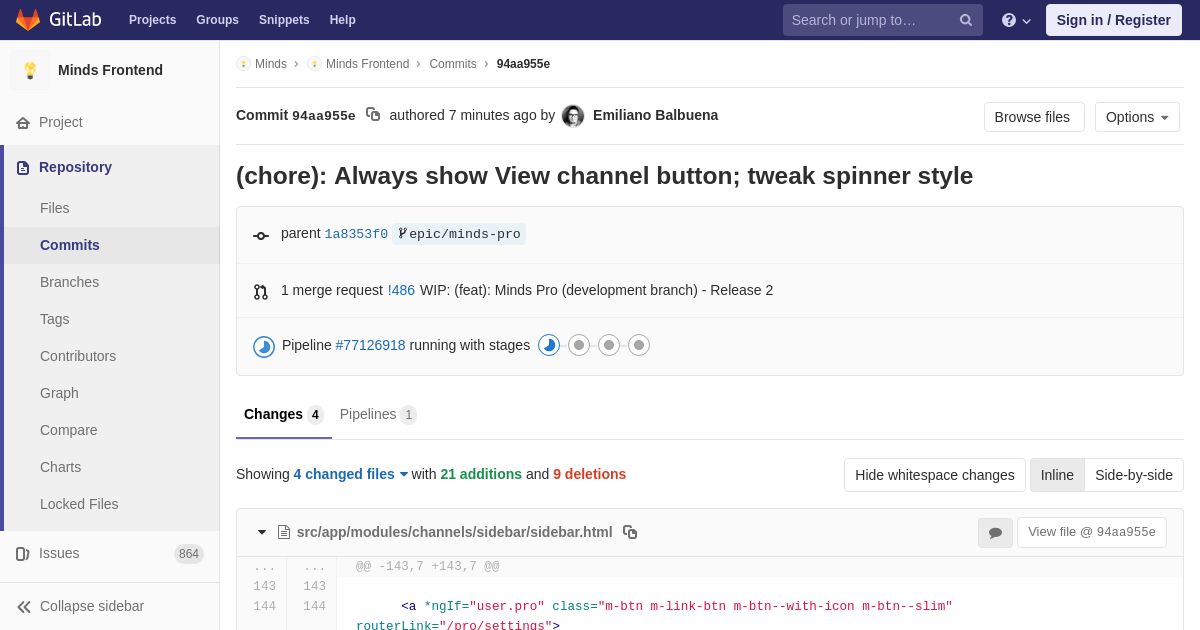Screen dimensions: 1200x630
Task: Copy sidebar.html file path icon
Action: (630, 532)
